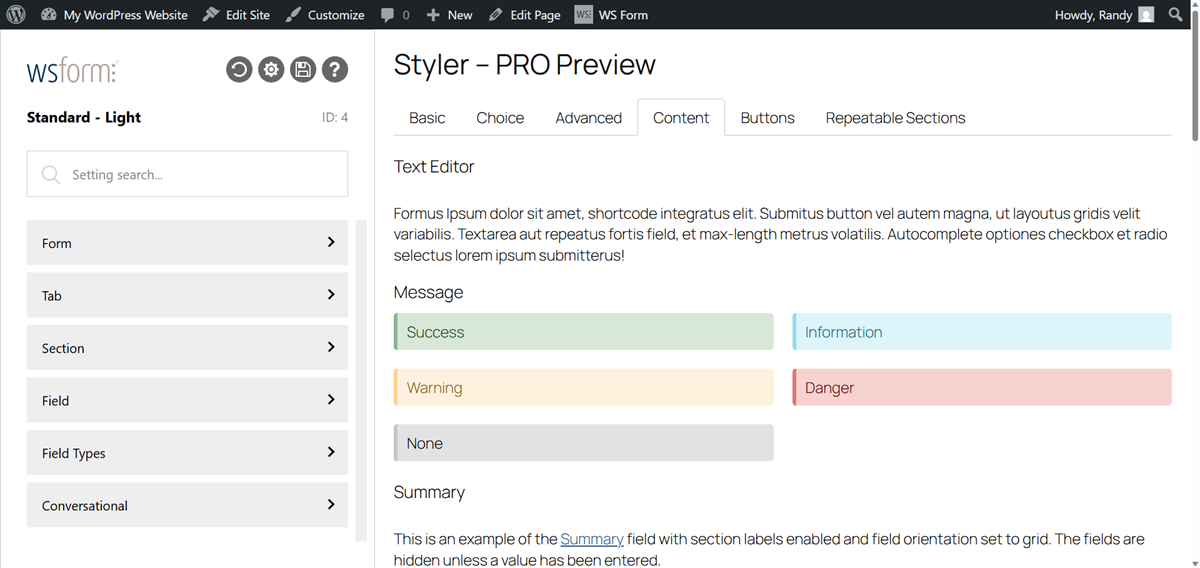Expand the Conversational settings group
Image resolution: width=1200 pixels, height=568 pixels.
[187, 506]
